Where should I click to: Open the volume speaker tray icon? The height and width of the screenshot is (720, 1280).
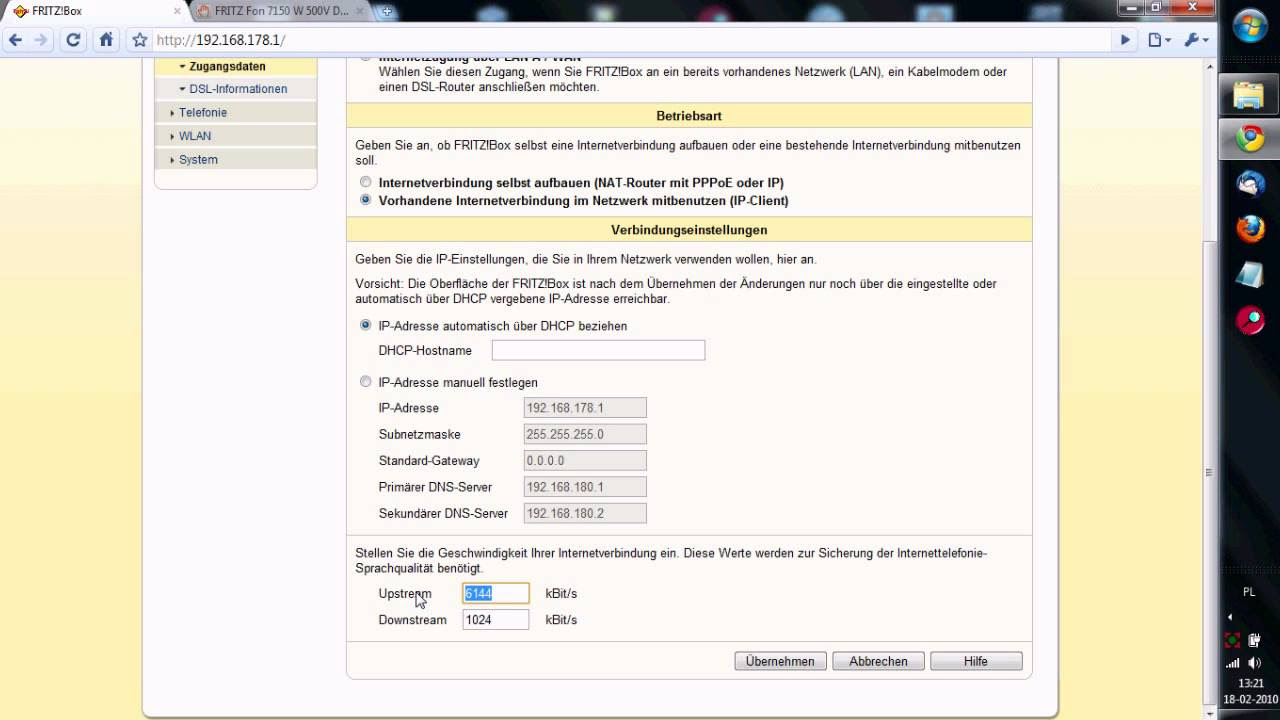click(x=1255, y=663)
